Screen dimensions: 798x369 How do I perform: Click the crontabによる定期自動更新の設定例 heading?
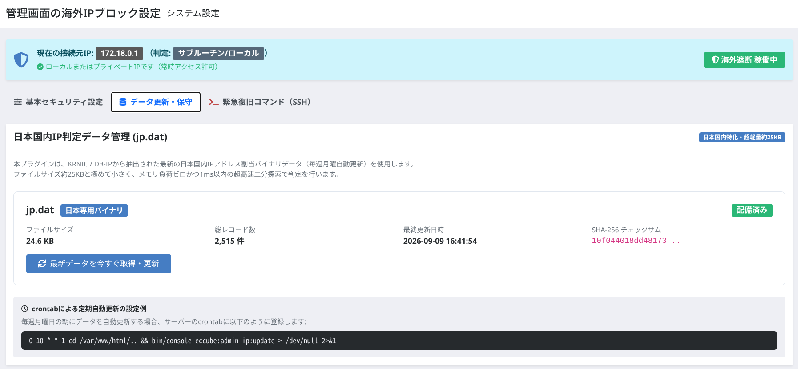coord(89,308)
